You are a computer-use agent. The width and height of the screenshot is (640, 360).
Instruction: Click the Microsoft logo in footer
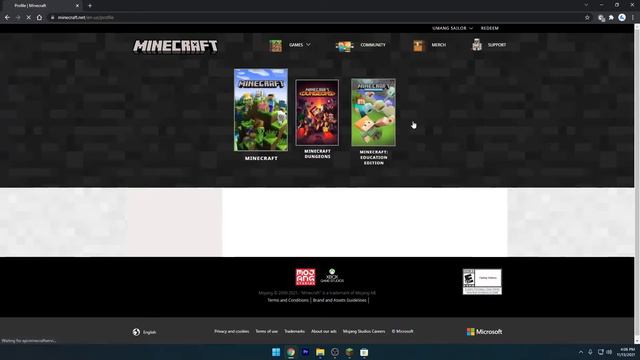click(x=484, y=332)
